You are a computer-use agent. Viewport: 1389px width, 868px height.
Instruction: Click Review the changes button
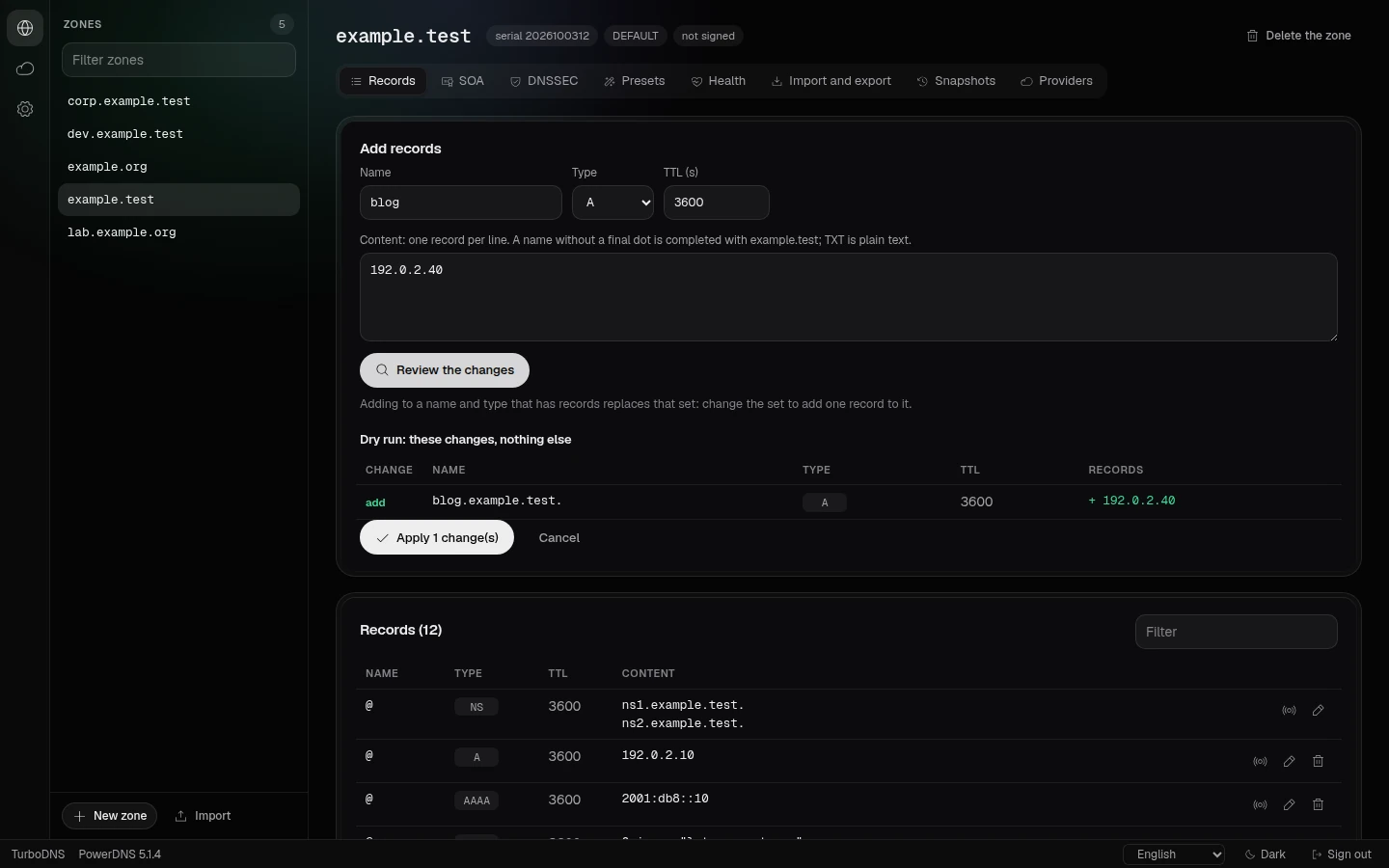(x=445, y=370)
